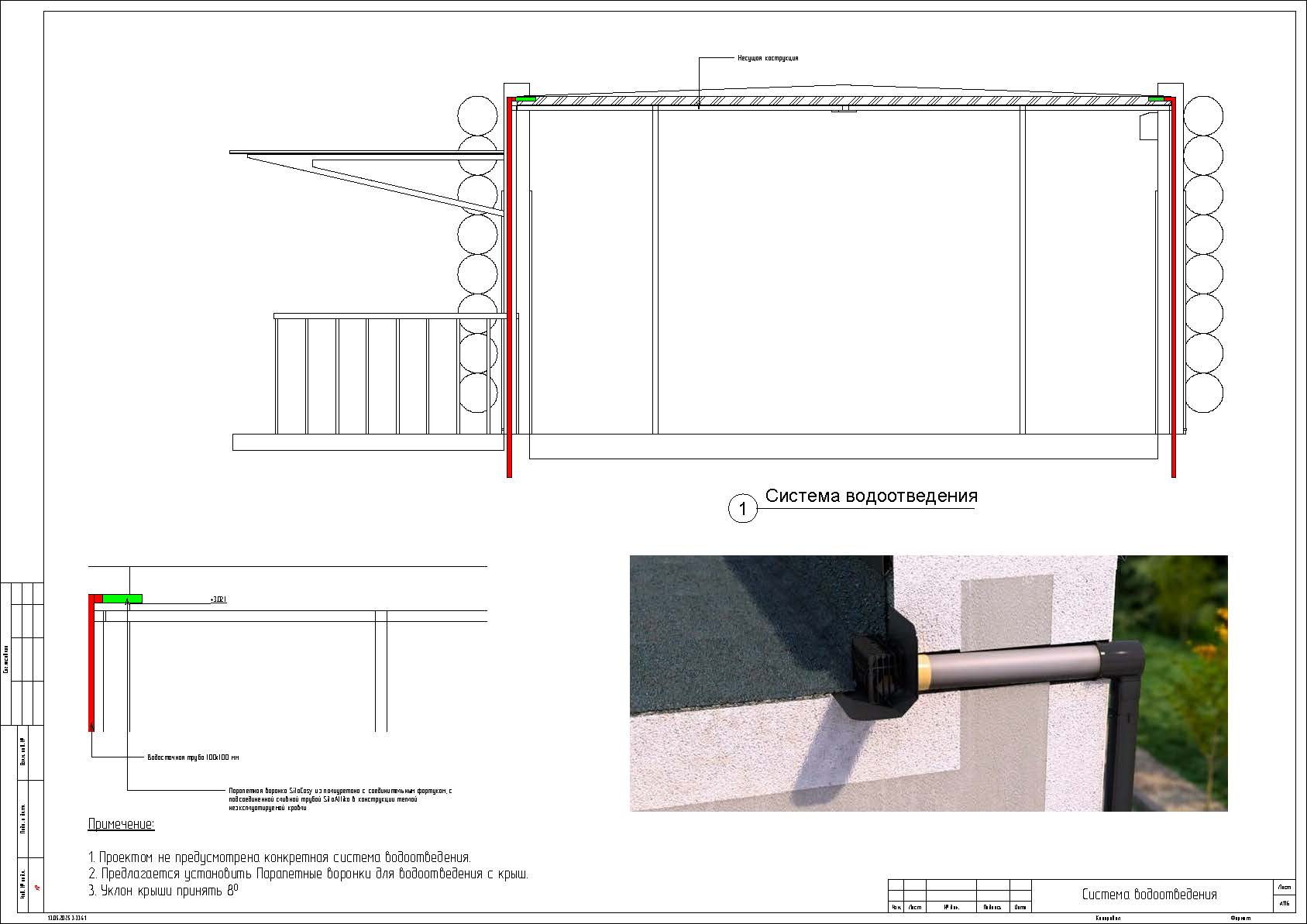
Task: Click the "Дата" title block column header
Action: click(x=1020, y=907)
